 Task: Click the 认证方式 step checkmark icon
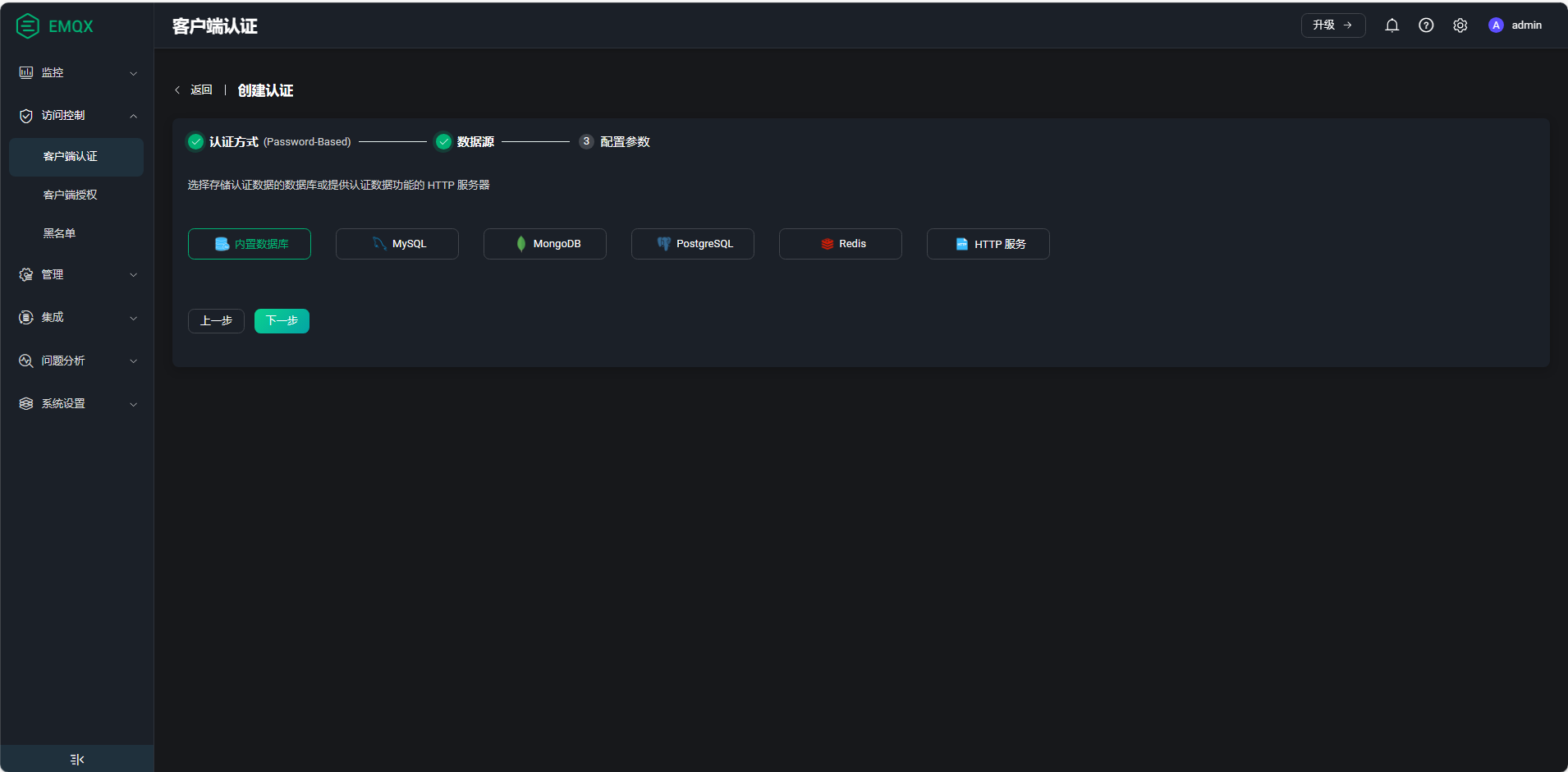tap(195, 141)
